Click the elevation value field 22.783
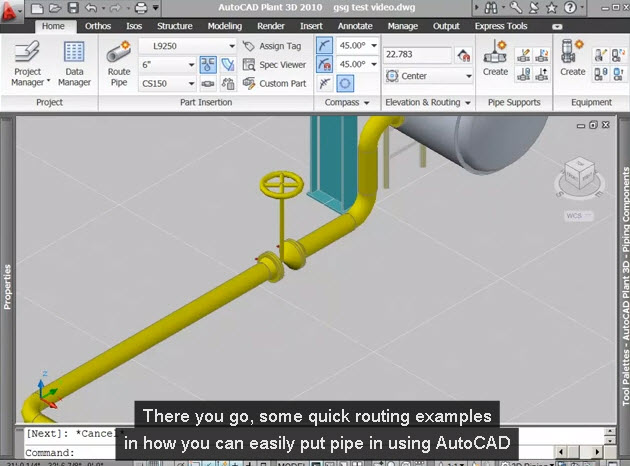 pyautogui.click(x=417, y=54)
